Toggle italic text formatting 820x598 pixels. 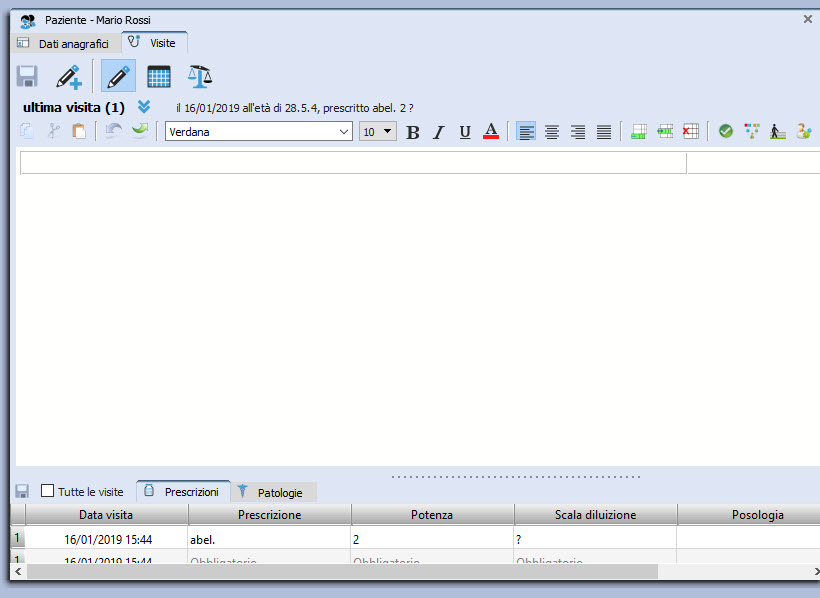coord(438,132)
